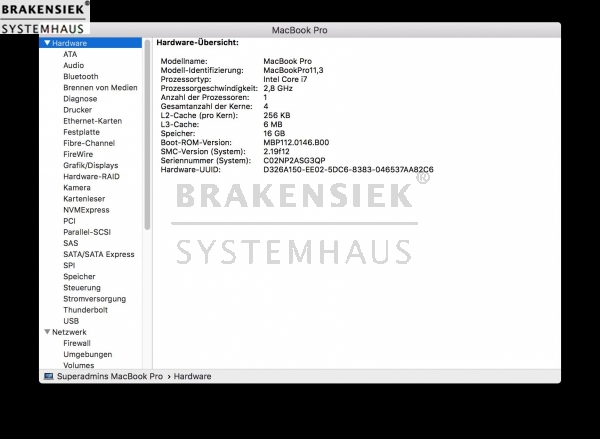Click the MacBookPro11,3 model identifier value
This screenshot has height=439, width=600.
click(293, 70)
